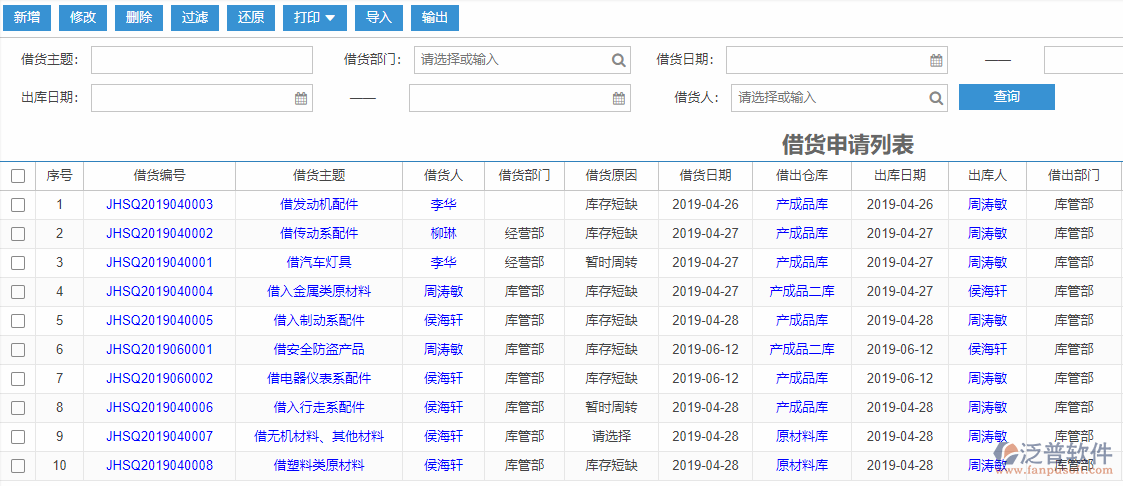The width and height of the screenshot is (1123, 486).
Task: Check the box for row JHSQ2019040001
Action: click(18, 263)
